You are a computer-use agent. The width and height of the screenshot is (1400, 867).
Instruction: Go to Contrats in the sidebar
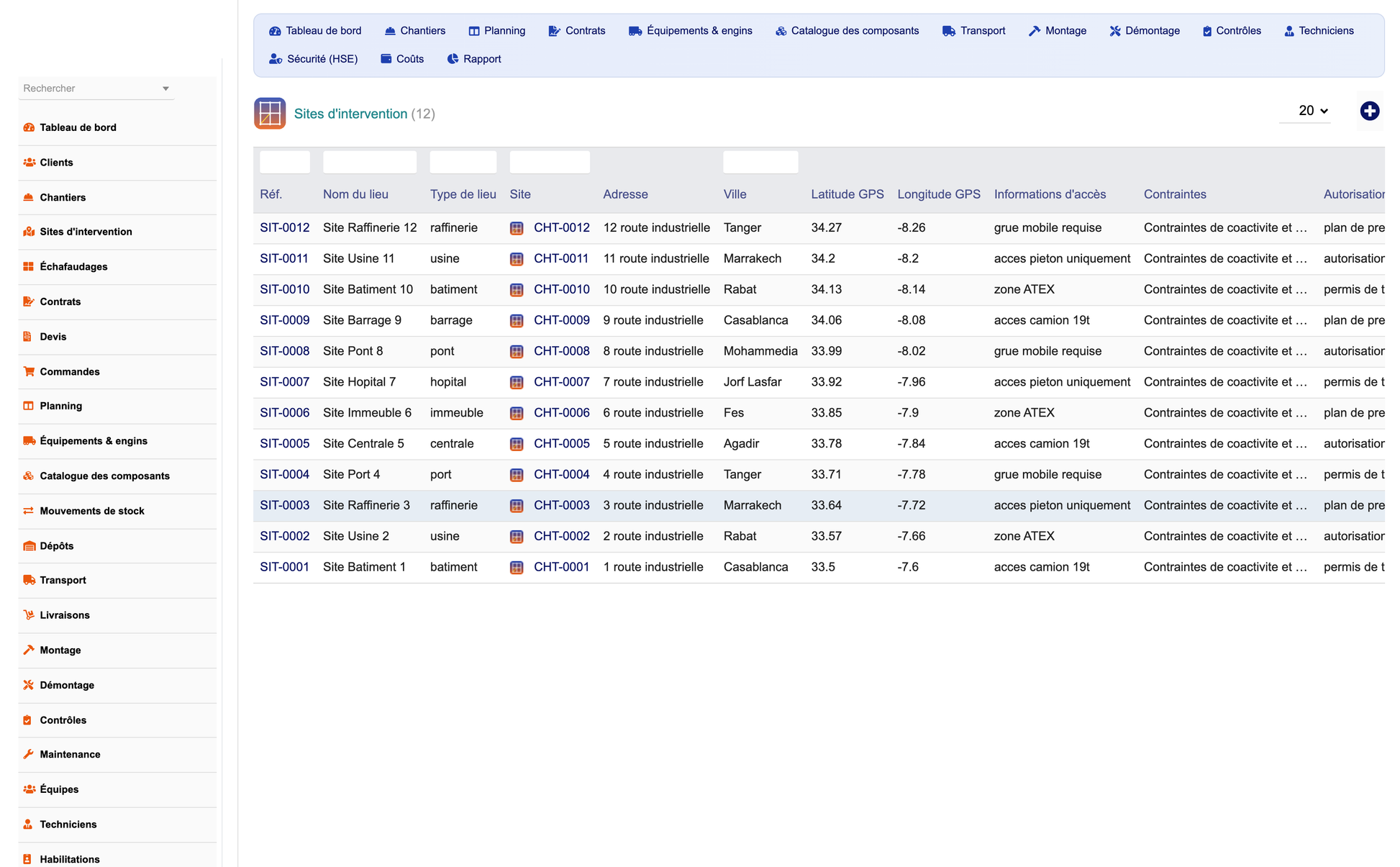(60, 301)
